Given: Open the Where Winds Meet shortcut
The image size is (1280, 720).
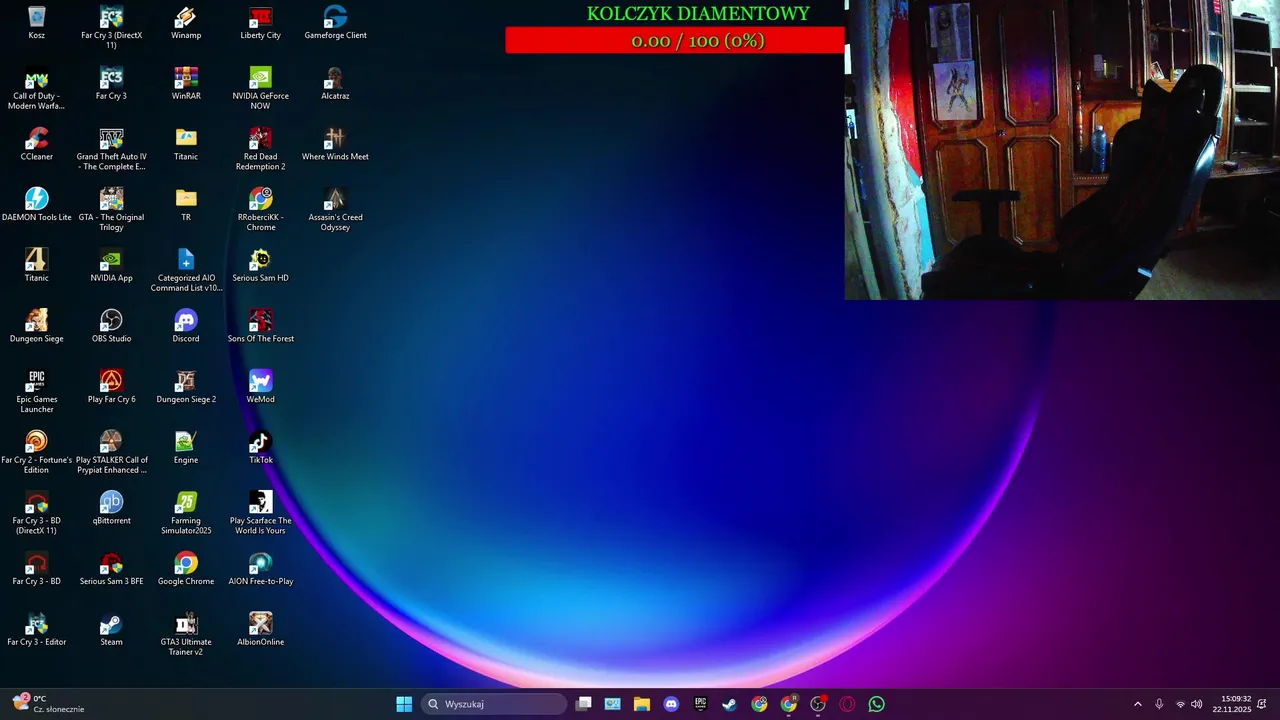Looking at the screenshot, I should click(335, 145).
